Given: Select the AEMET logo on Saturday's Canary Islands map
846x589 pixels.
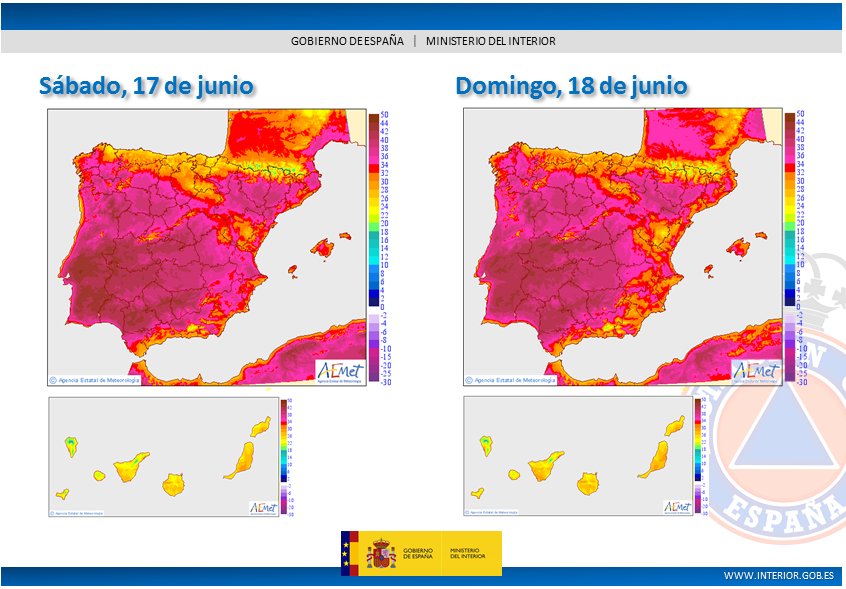Looking at the screenshot, I should 263,506.
